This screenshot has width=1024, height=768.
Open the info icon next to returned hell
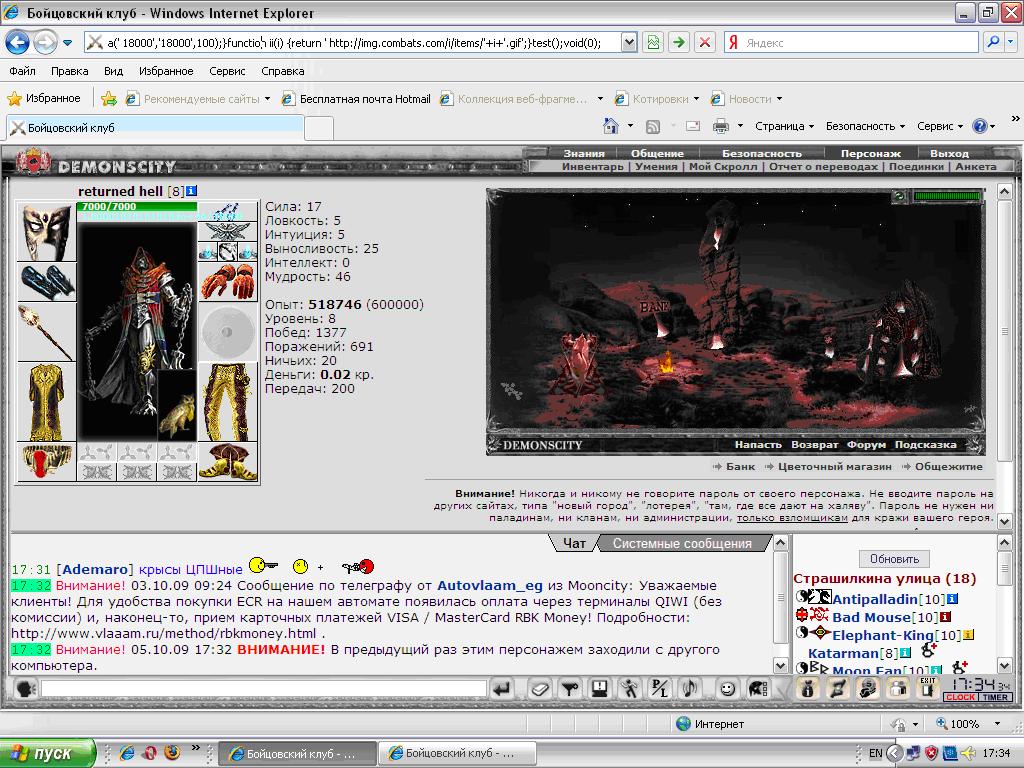[191, 191]
